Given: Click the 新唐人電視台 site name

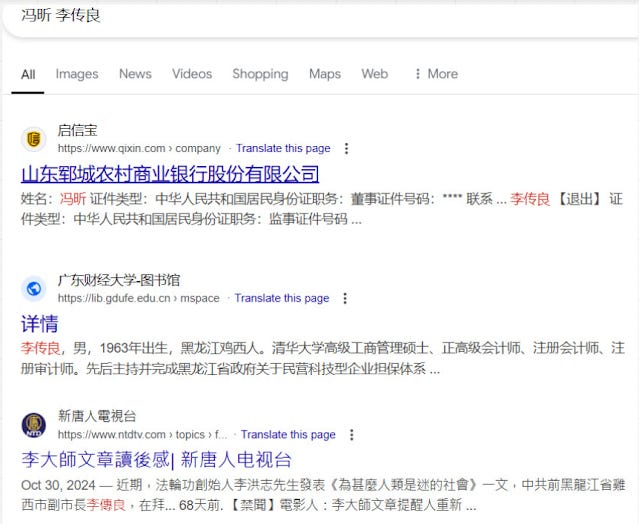Looking at the screenshot, I should pyautogui.click(x=97, y=416).
